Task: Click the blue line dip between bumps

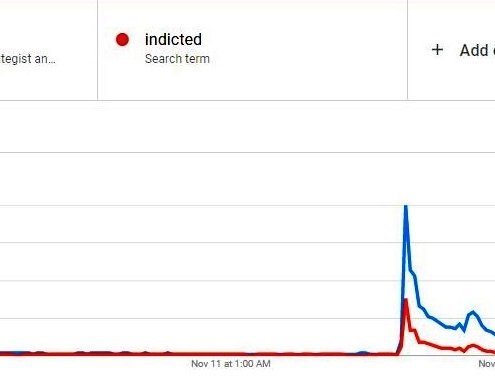Action: [x=464, y=330]
